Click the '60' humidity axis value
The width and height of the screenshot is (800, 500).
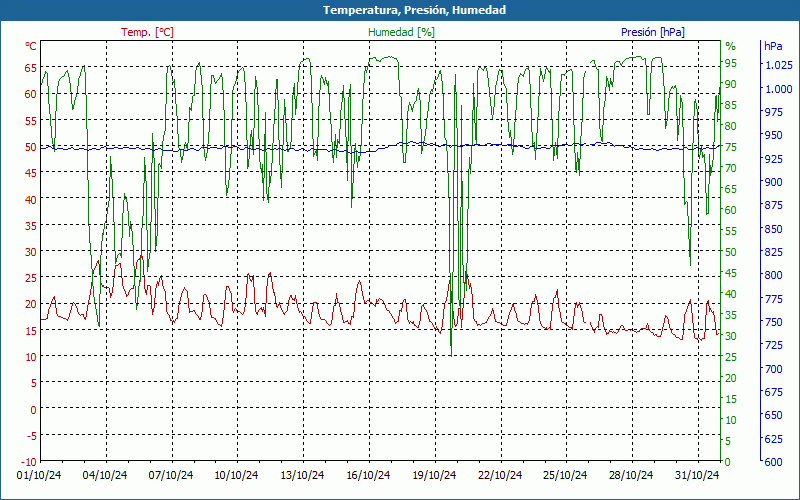click(731, 210)
